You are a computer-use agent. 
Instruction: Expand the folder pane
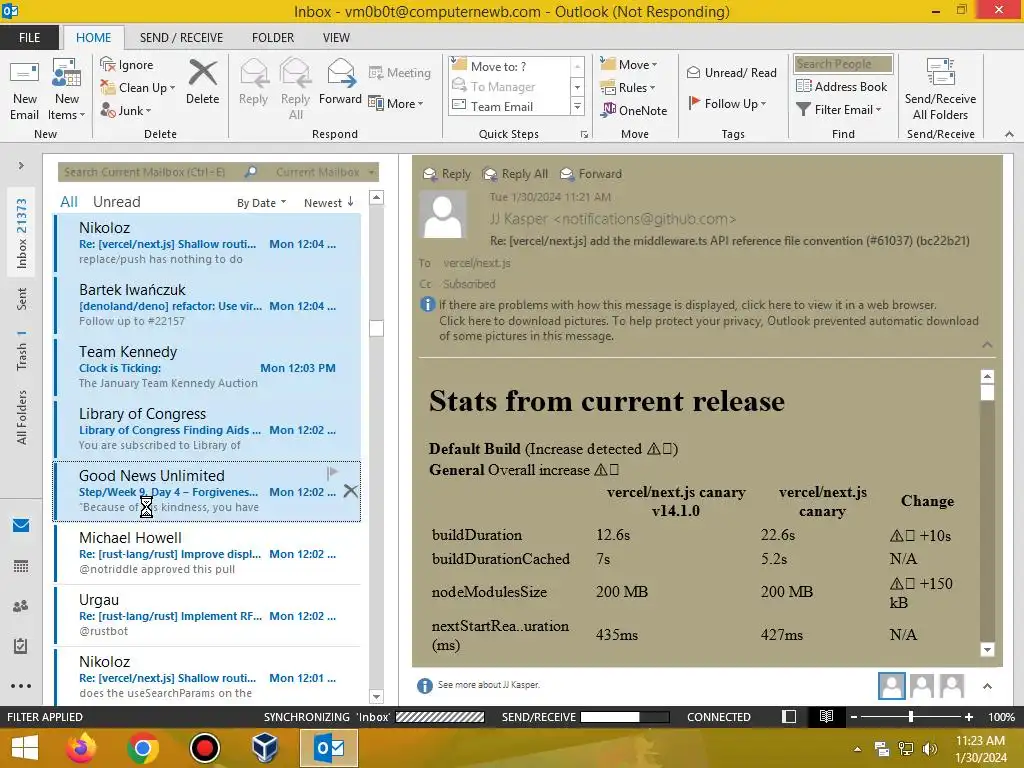click(x=21, y=165)
